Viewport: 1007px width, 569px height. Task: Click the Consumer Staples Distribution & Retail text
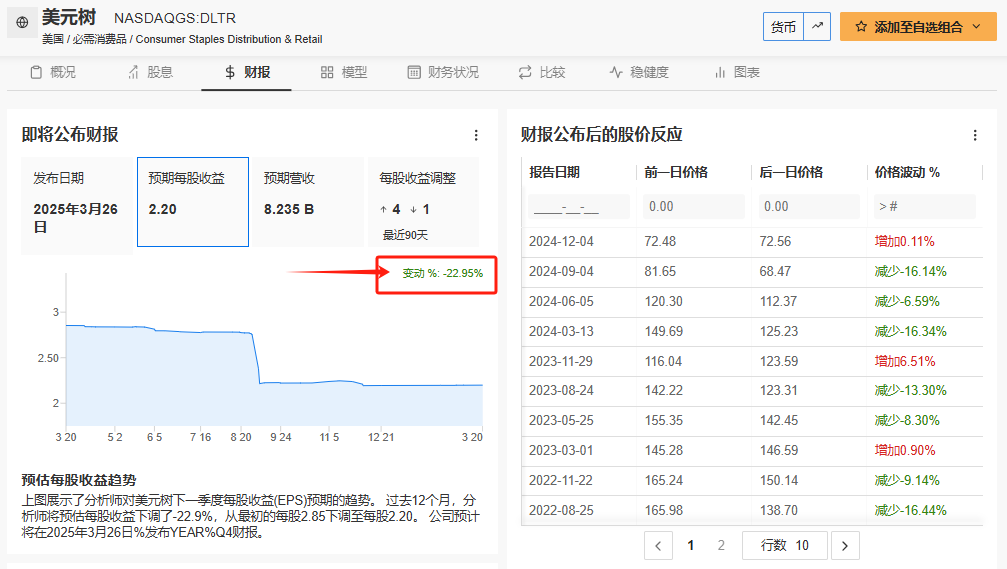click(229, 39)
